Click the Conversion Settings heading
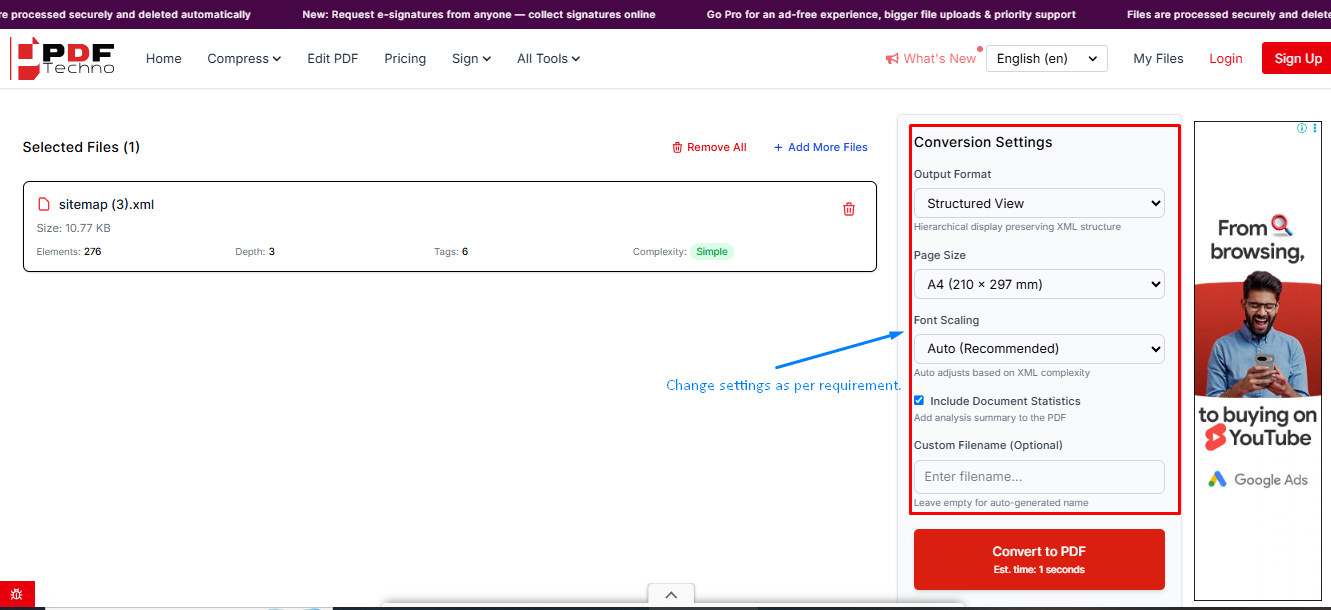The width and height of the screenshot is (1331, 610). [983, 142]
